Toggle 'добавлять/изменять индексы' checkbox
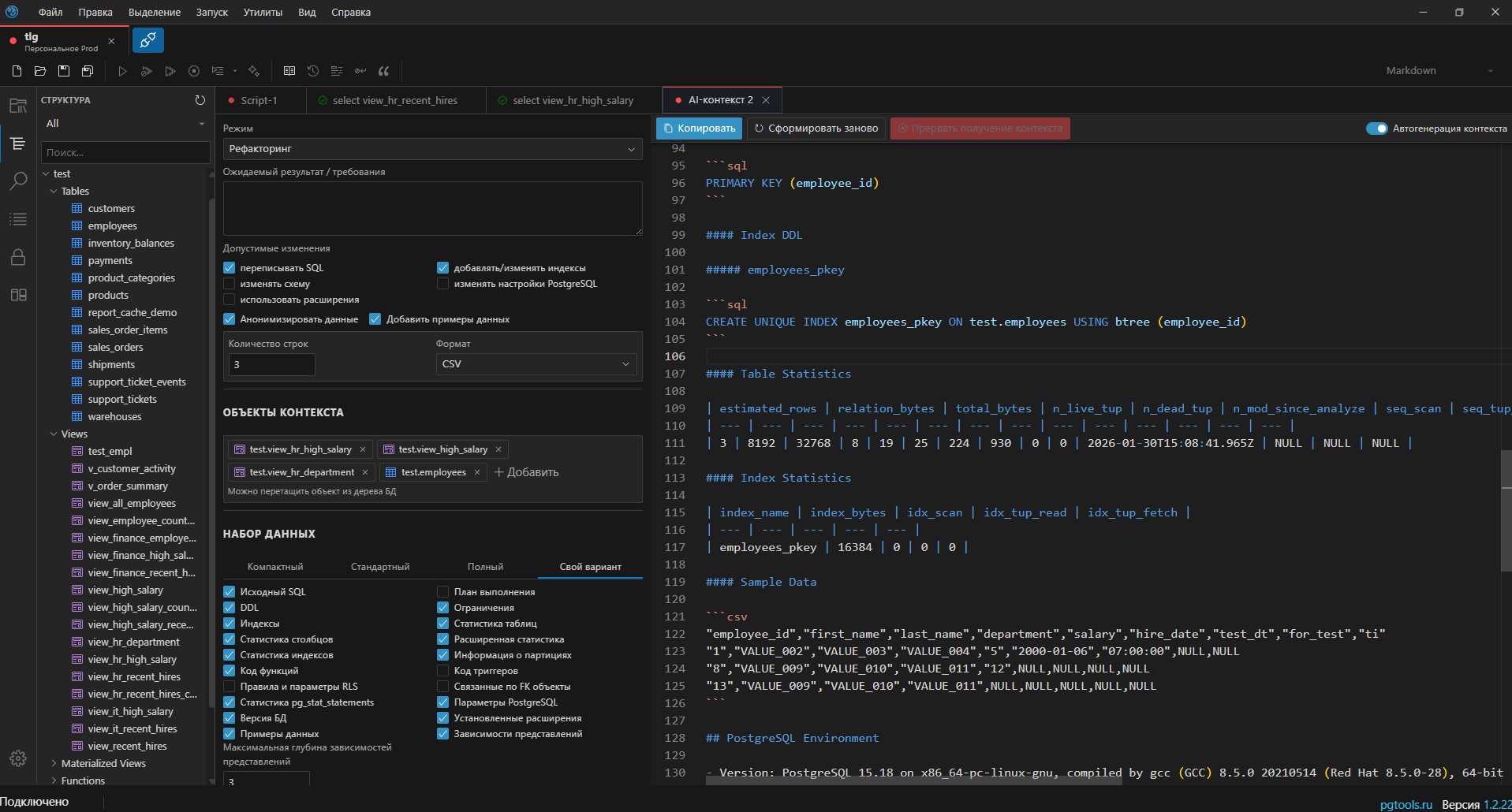This screenshot has width=1512, height=812. point(442,268)
